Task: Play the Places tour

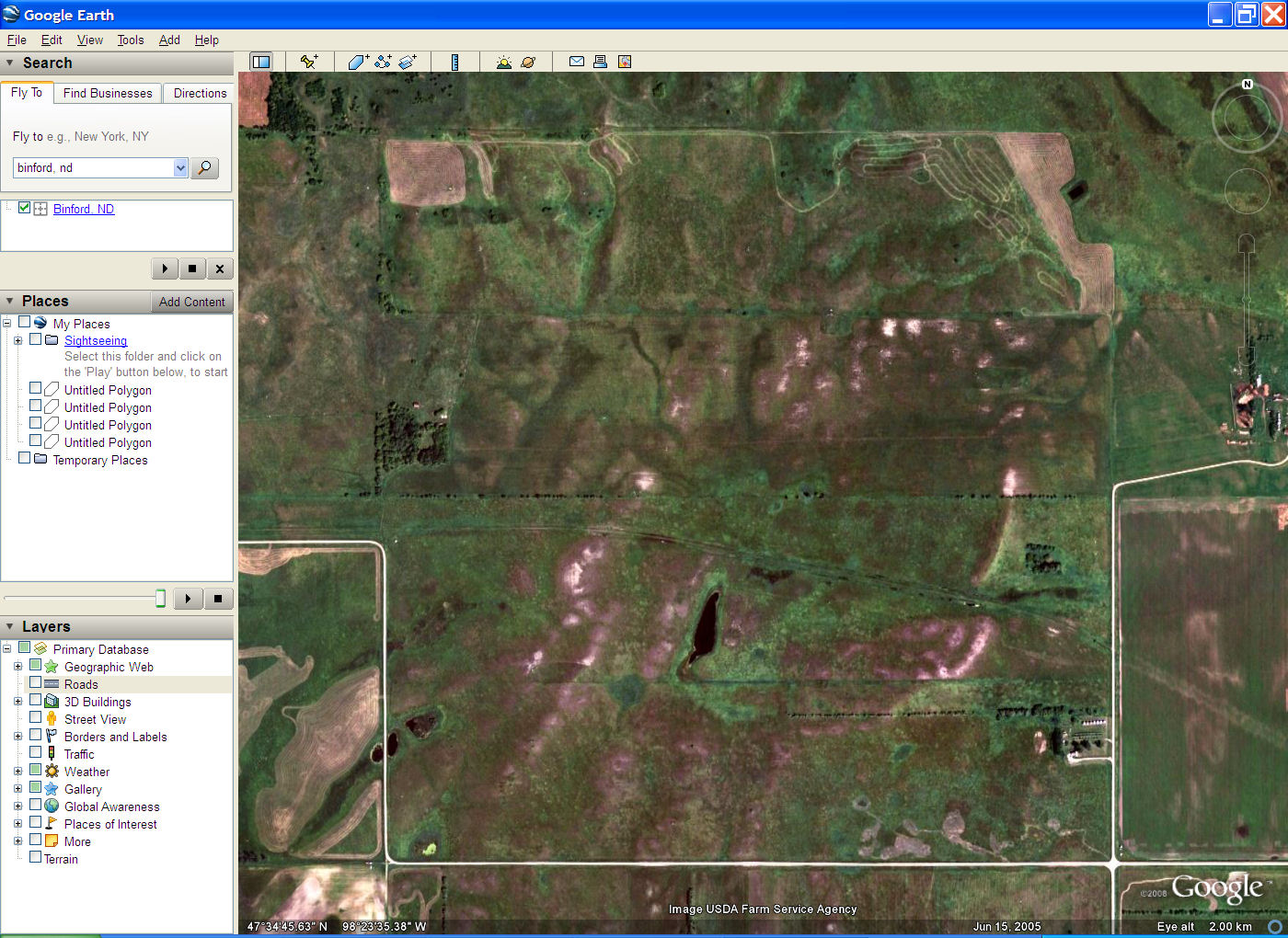Action: click(x=188, y=599)
